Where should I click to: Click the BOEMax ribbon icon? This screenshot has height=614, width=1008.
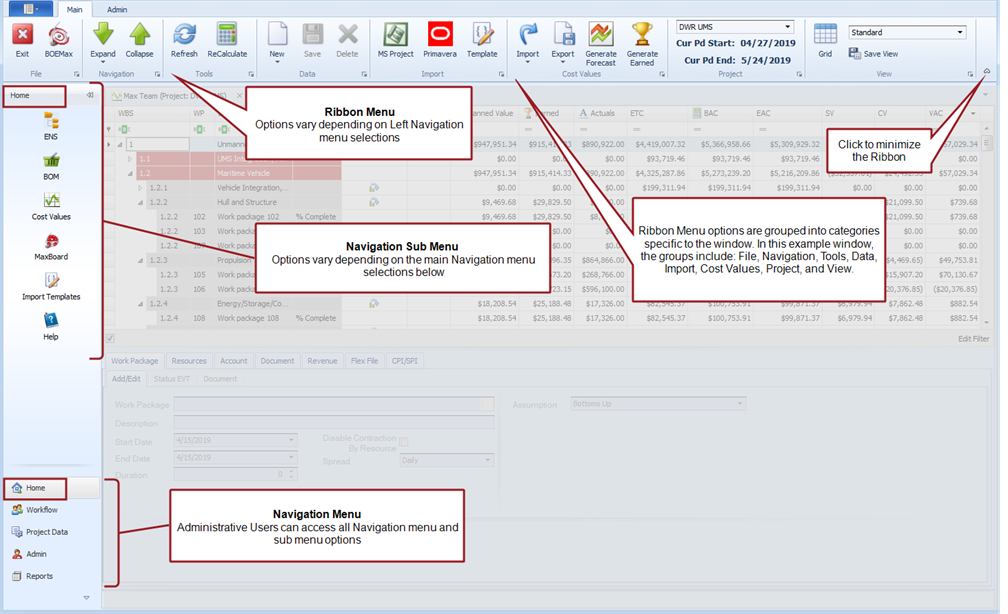coord(59,37)
